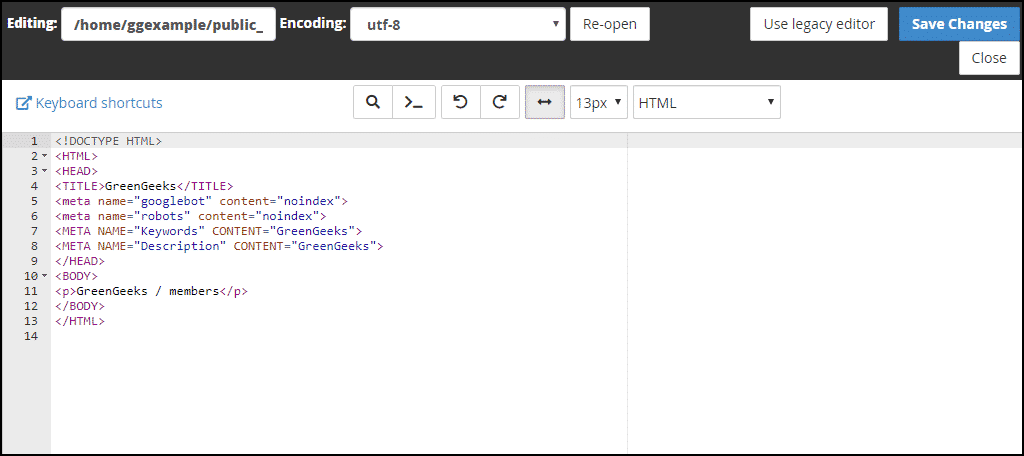Click the Re-open button
This screenshot has width=1024, height=456.
[x=610, y=24]
